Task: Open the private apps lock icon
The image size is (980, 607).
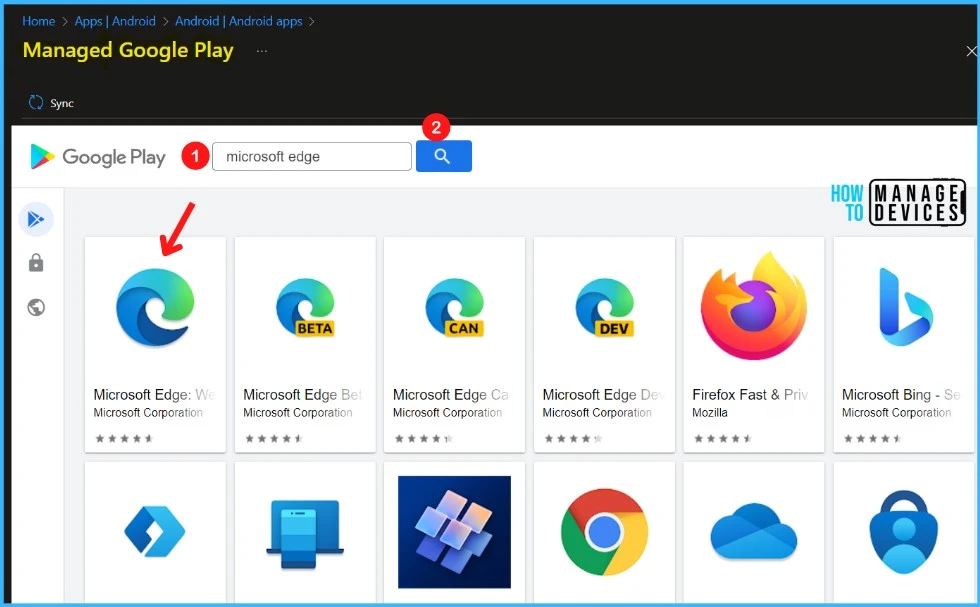Action: coord(36,263)
